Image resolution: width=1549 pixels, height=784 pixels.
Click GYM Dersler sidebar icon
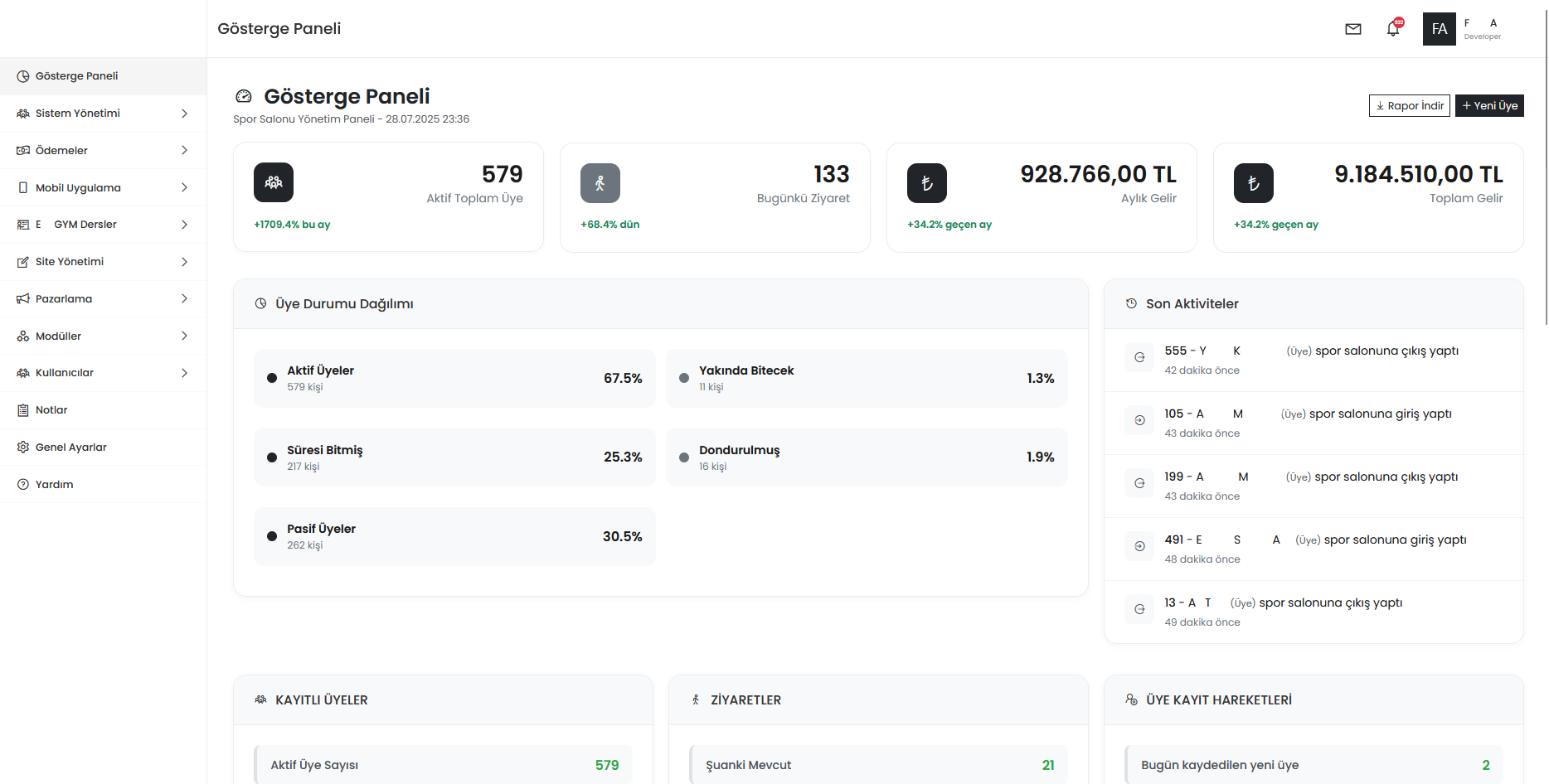23,225
